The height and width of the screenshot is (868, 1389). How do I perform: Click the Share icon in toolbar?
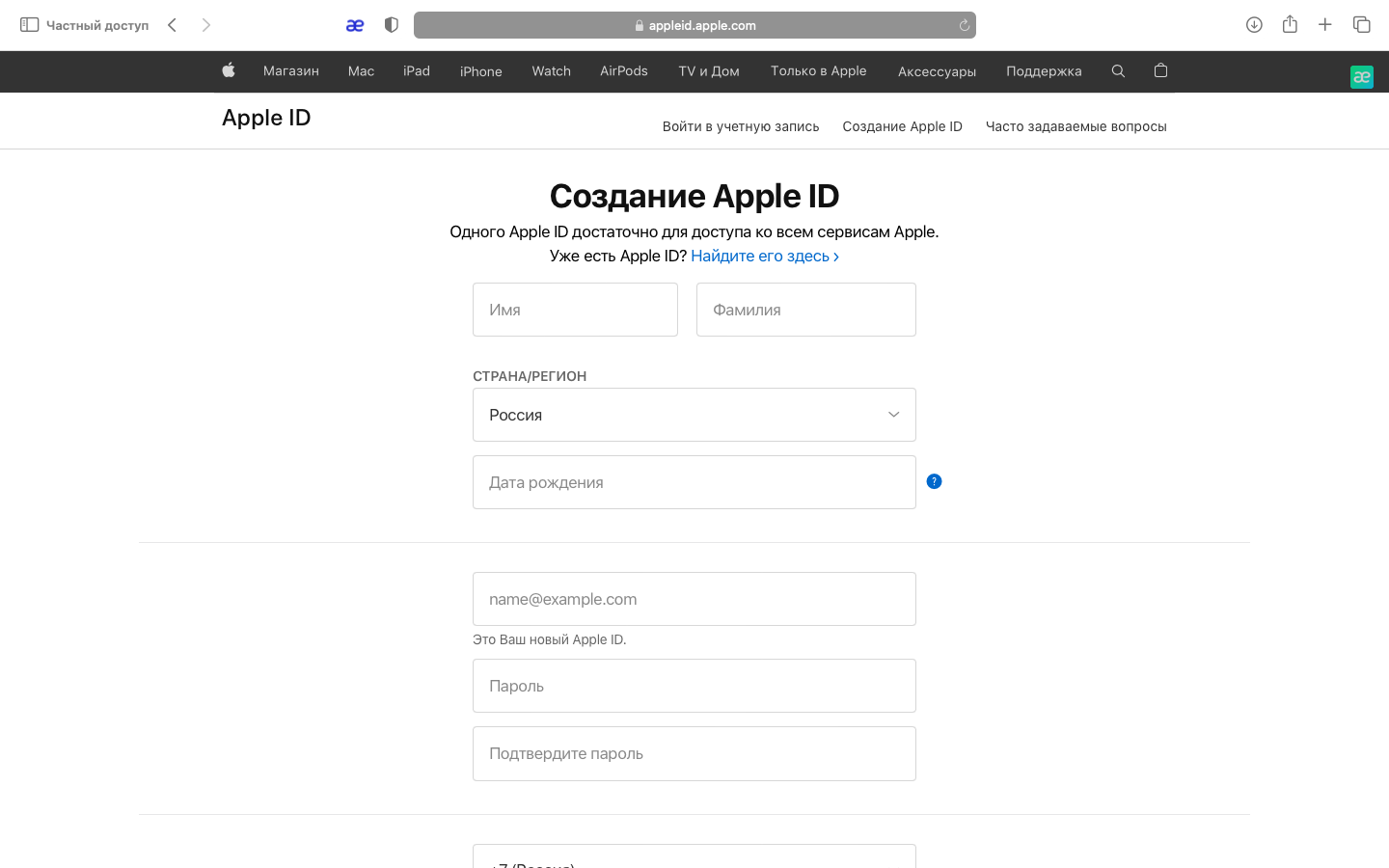point(1290,25)
